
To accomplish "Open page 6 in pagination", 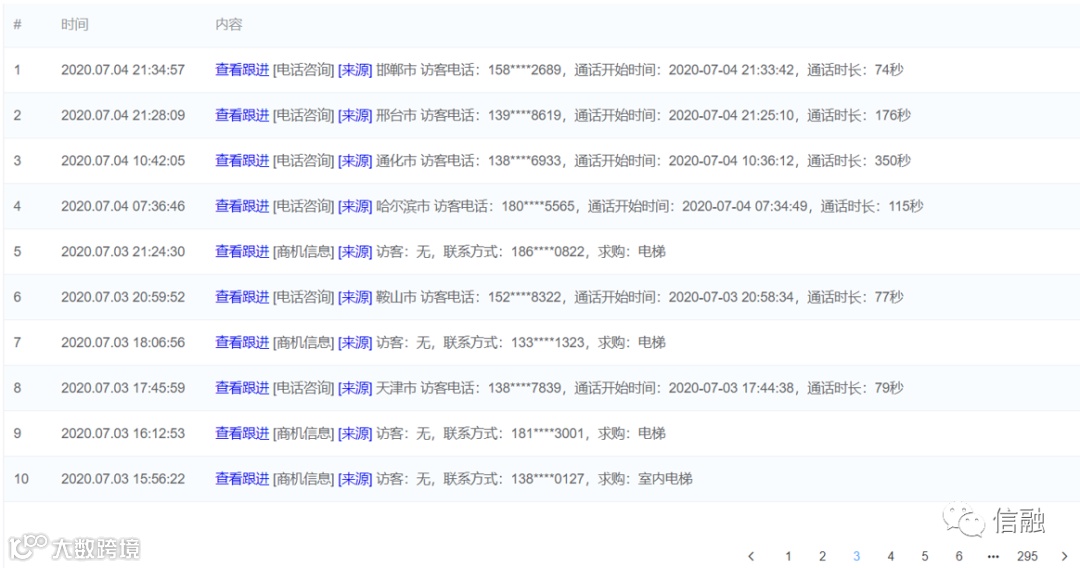I will coord(959,556).
